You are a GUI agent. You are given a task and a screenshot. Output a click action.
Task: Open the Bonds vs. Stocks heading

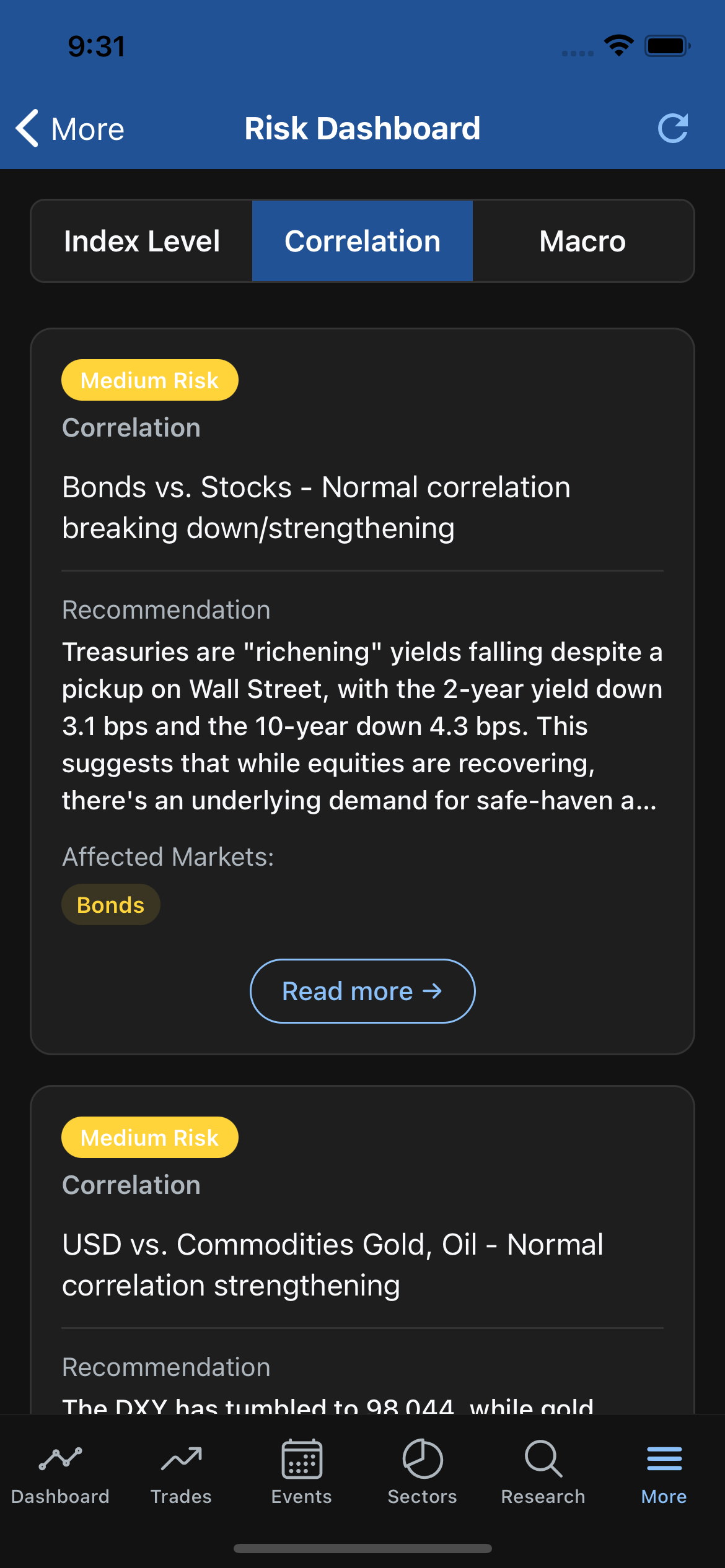click(x=316, y=508)
